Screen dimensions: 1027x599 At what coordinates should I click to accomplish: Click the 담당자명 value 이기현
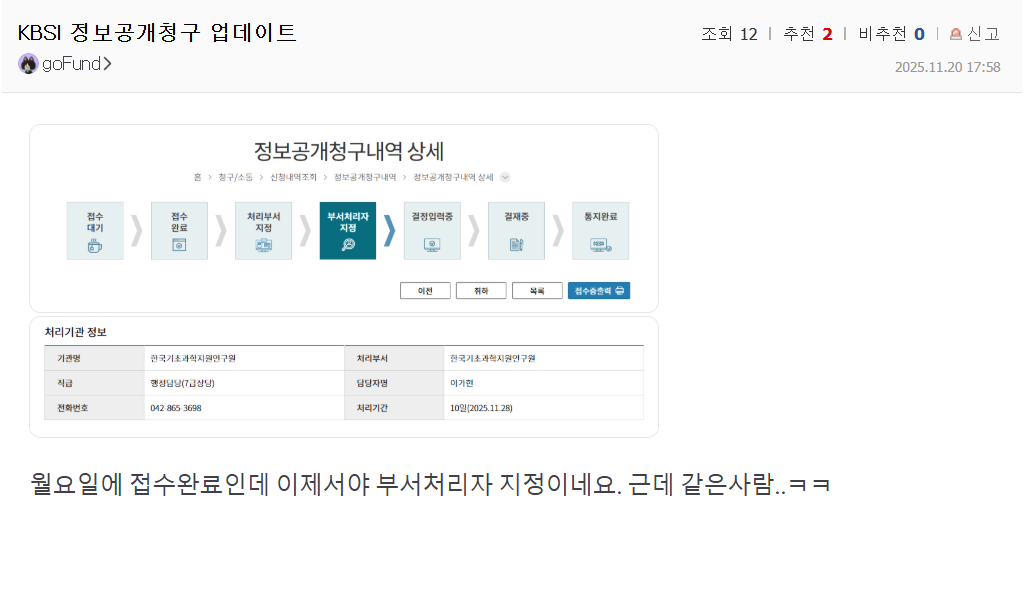pyautogui.click(x=462, y=383)
